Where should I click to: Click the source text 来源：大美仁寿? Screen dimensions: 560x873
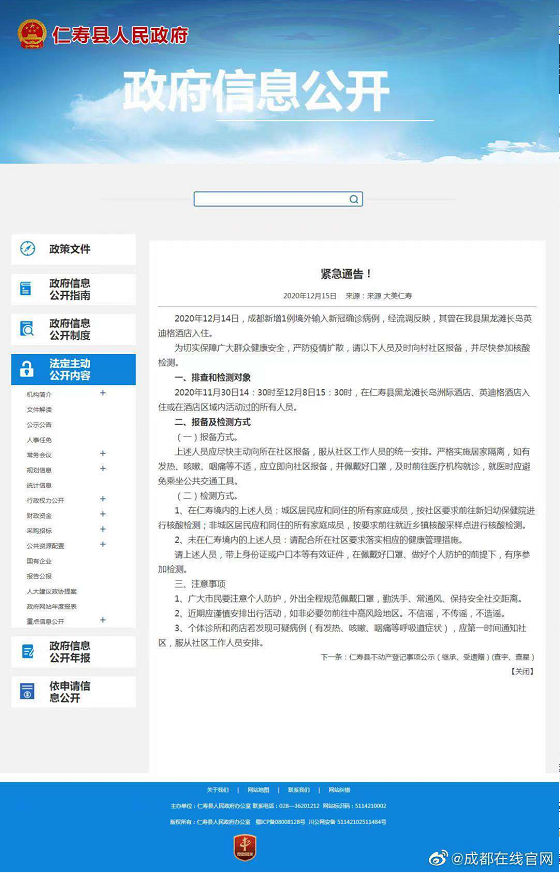click(x=379, y=296)
